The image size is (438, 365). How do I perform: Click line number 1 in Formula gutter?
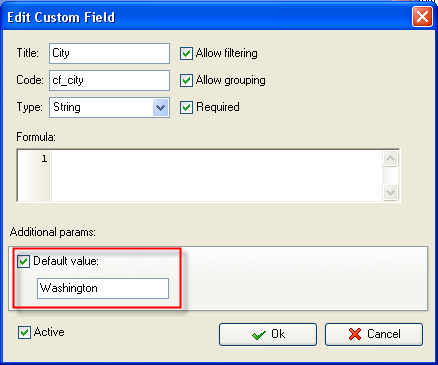point(44,159)
